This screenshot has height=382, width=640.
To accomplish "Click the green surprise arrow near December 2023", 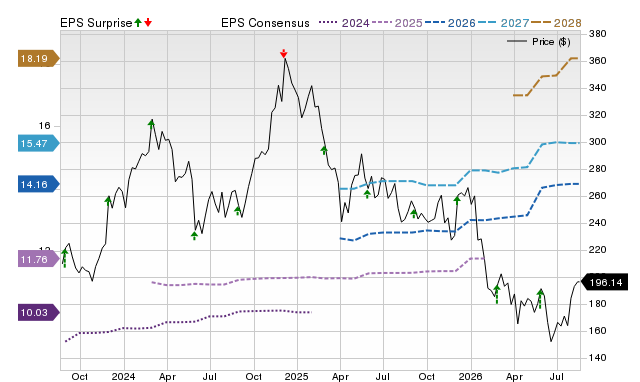I will (108, 201).
